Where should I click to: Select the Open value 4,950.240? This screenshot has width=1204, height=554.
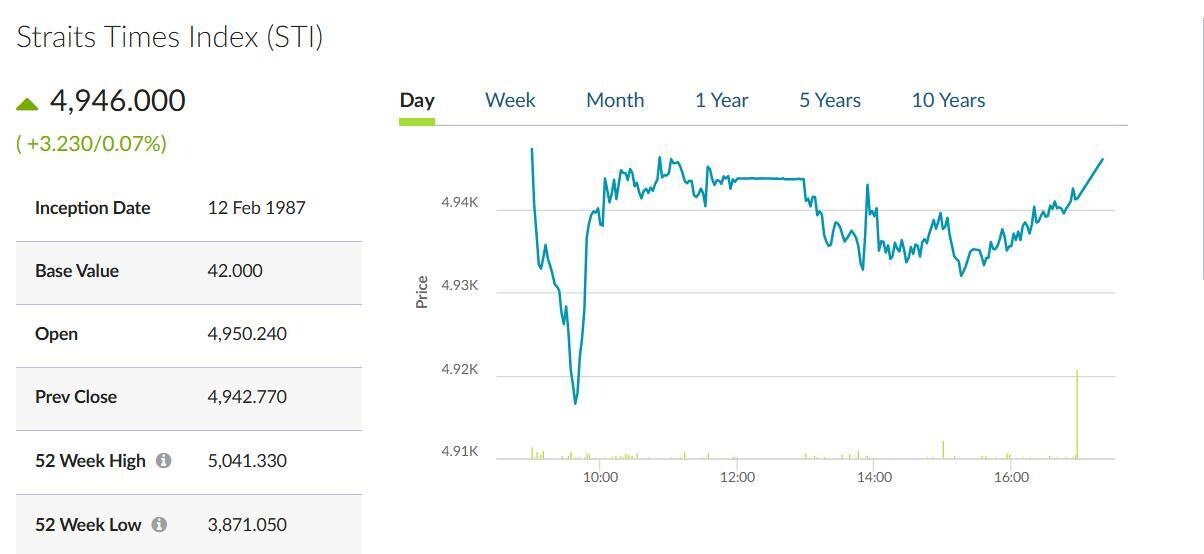pos(247,334)
